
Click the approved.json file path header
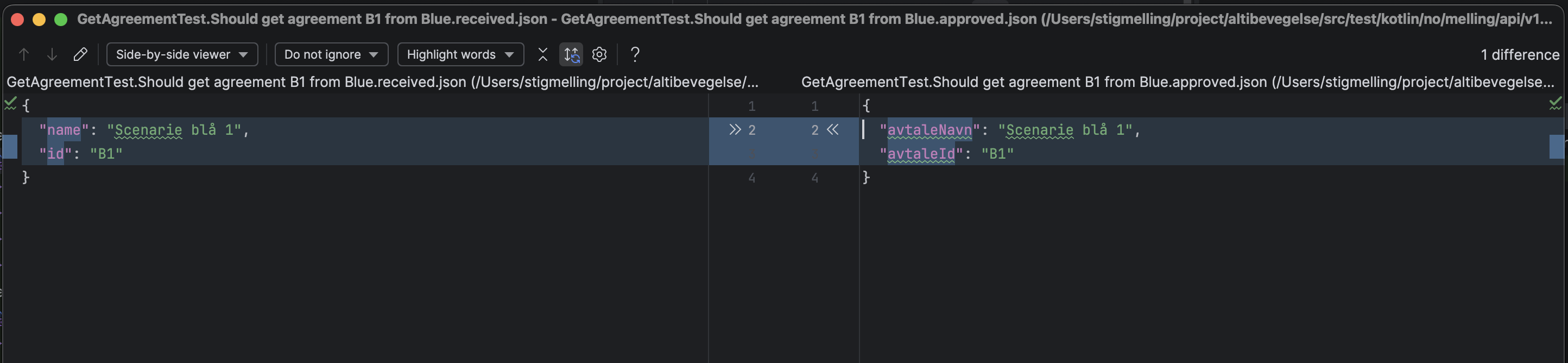point(1177,82)
